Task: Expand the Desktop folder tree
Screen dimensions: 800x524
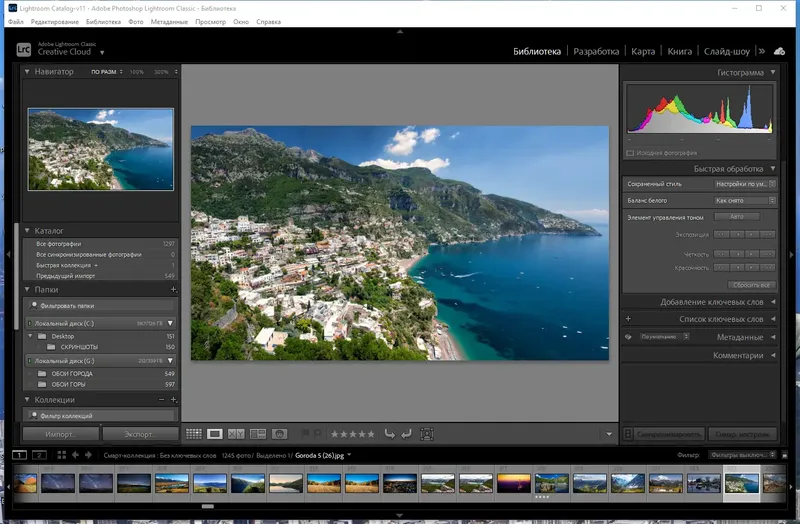Action: pos(31,337)
